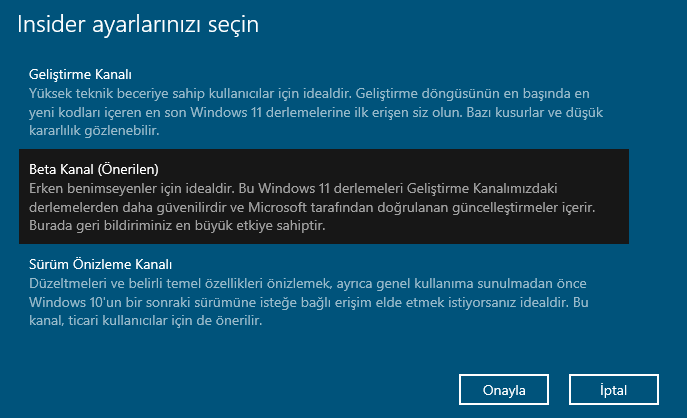Click the Beta Kanal (Önerilen) heading
The image size is (687, 418).
click(95, 168)
